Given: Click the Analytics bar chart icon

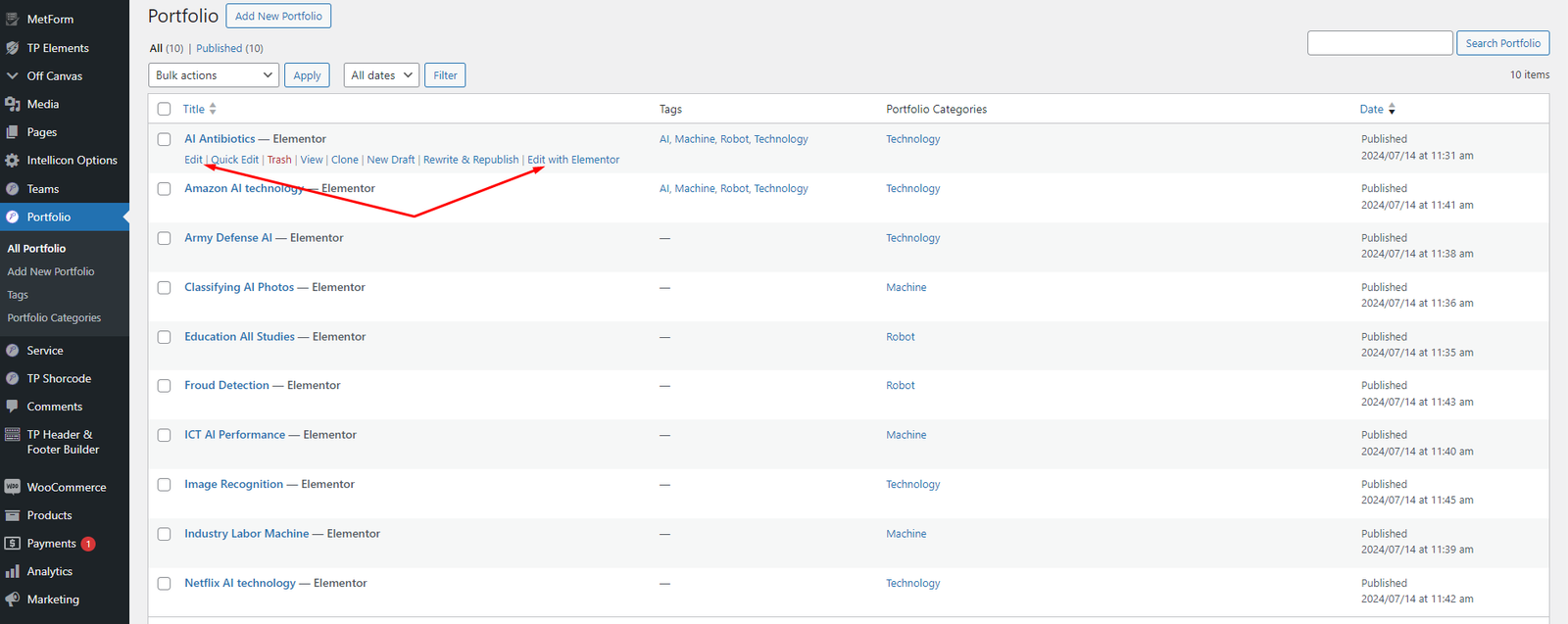Looking at the screenshot, I should click(13, 572).
